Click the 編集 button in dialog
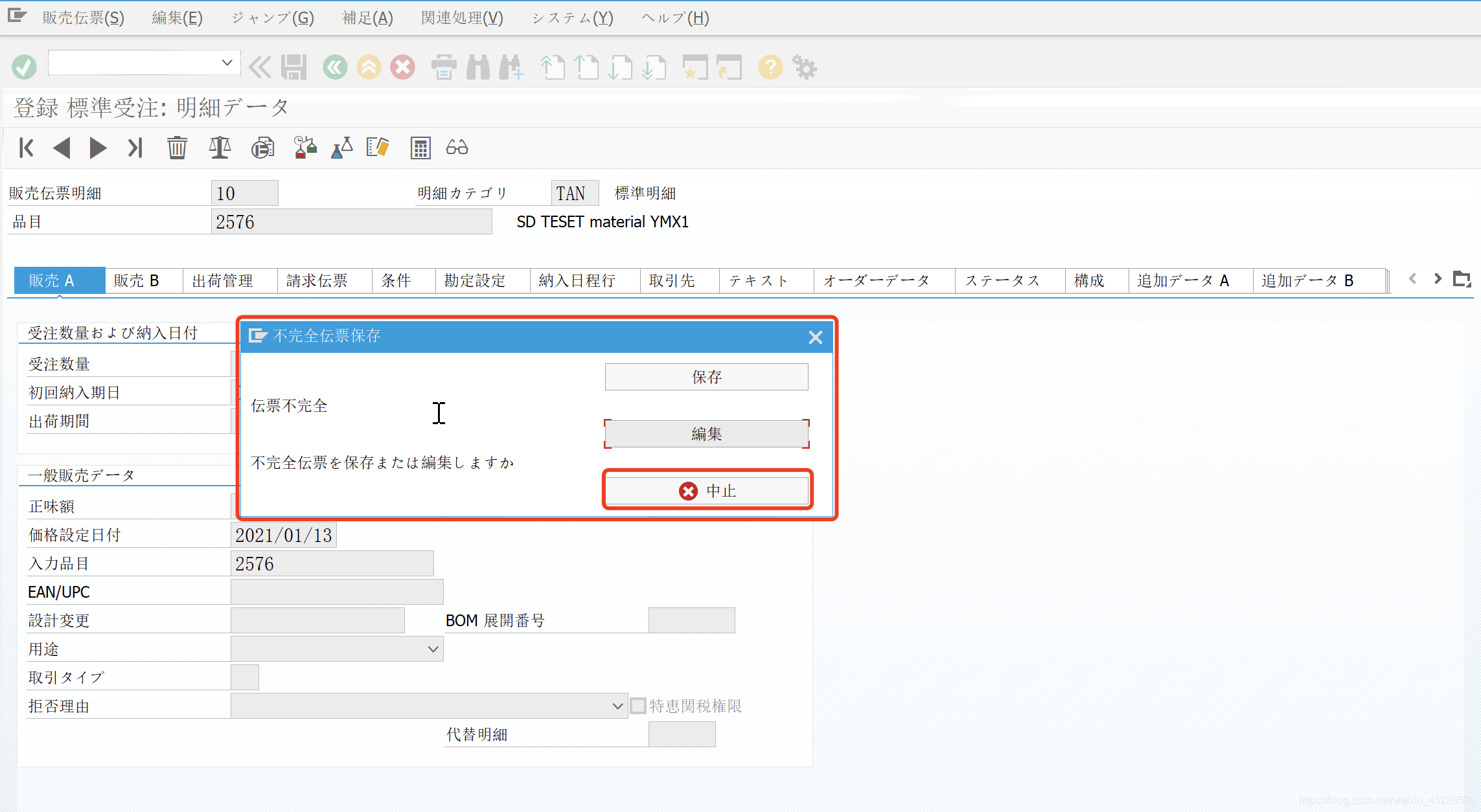Screen dimensions: 1481x812 706,434
